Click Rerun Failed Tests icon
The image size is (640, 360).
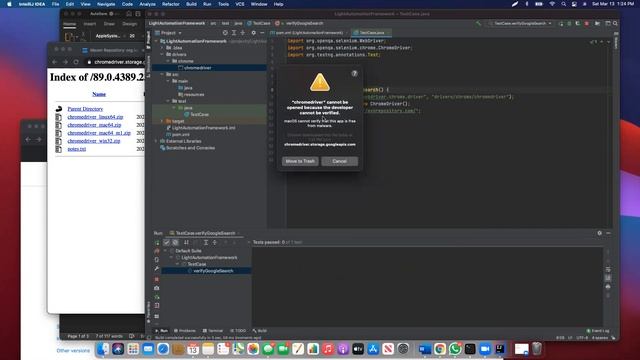(157, 251)
